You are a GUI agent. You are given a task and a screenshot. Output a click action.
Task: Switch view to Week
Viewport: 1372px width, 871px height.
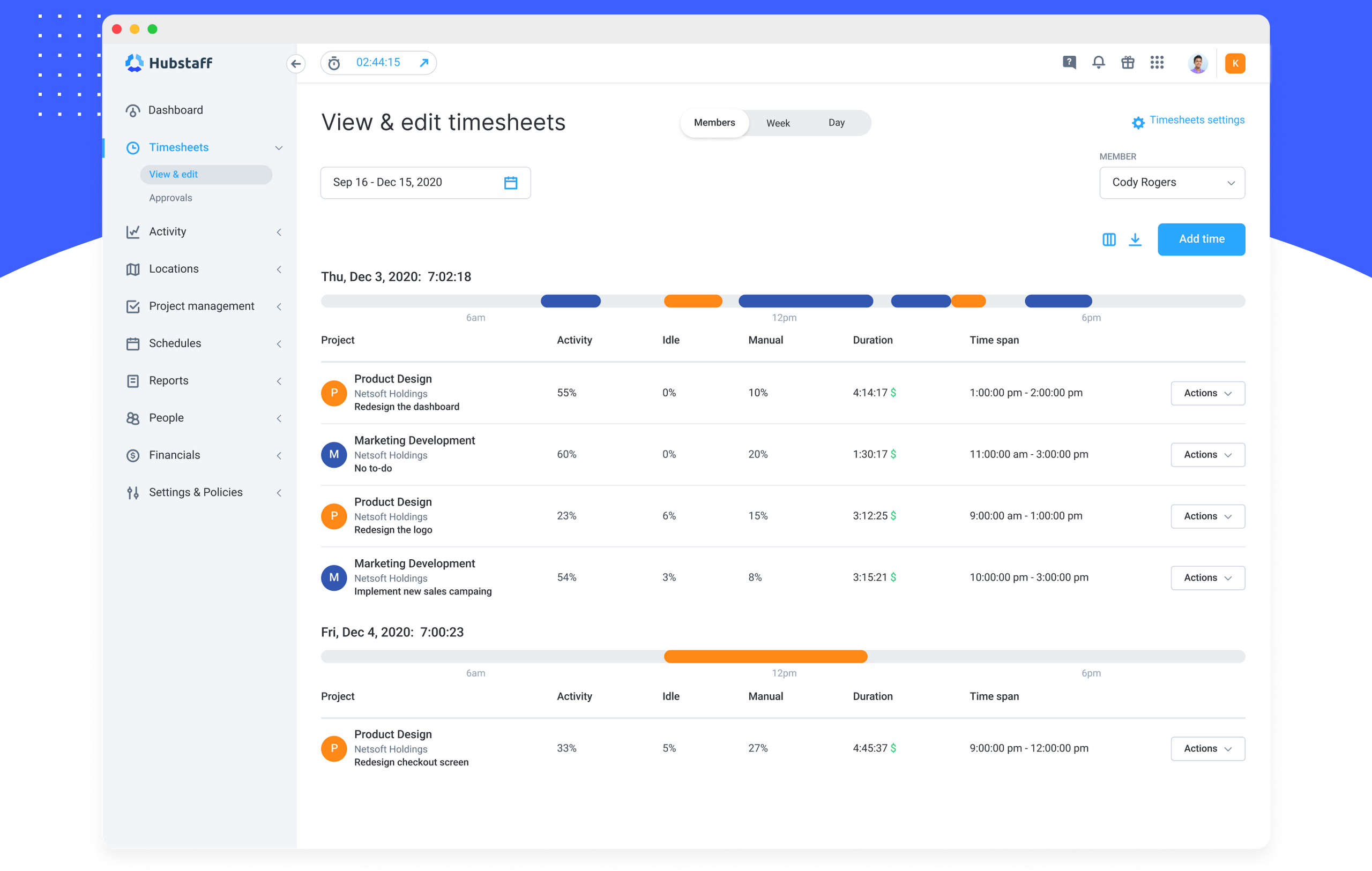click(778, 123)
